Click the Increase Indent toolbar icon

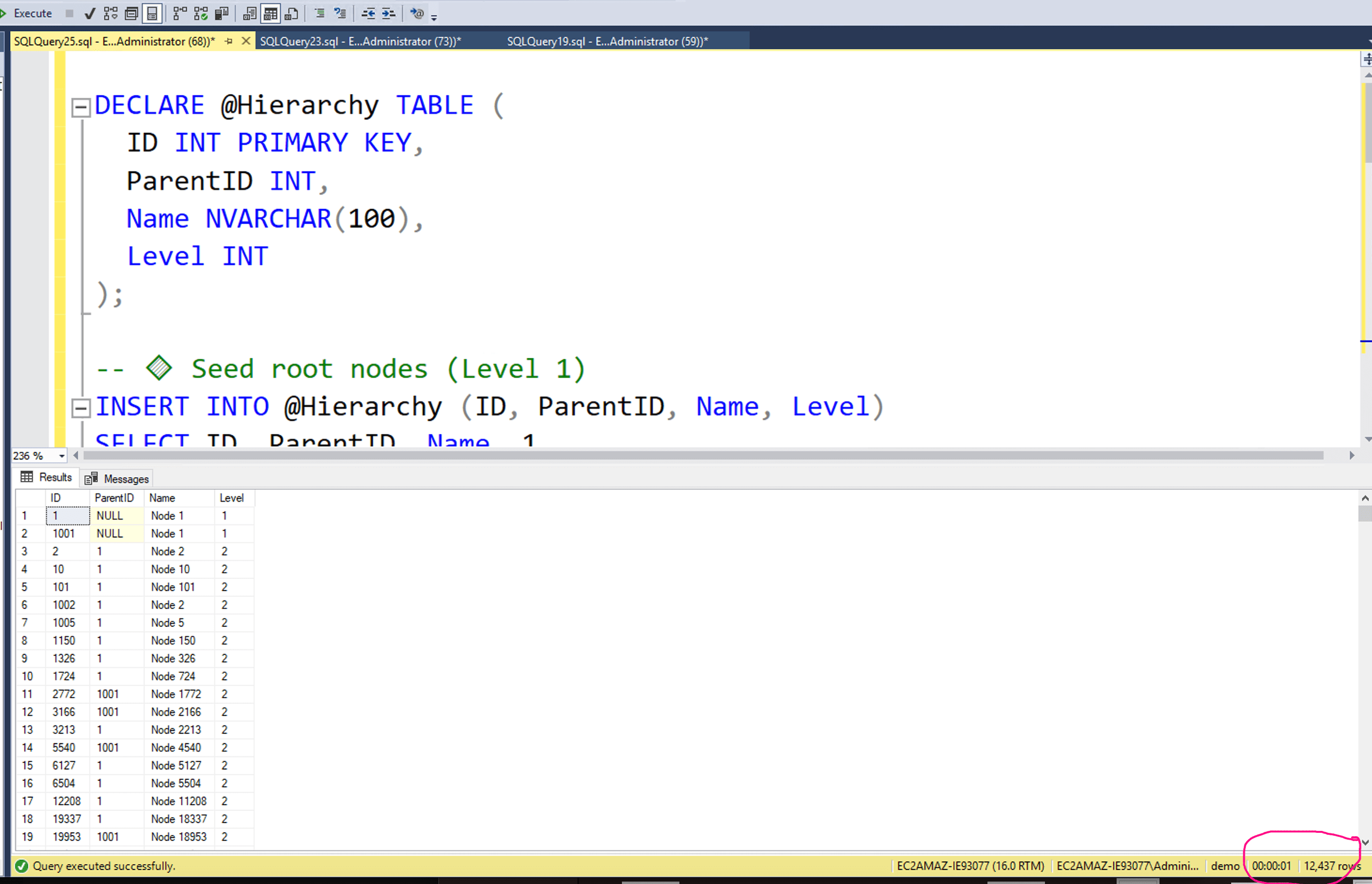coord(388,13)
